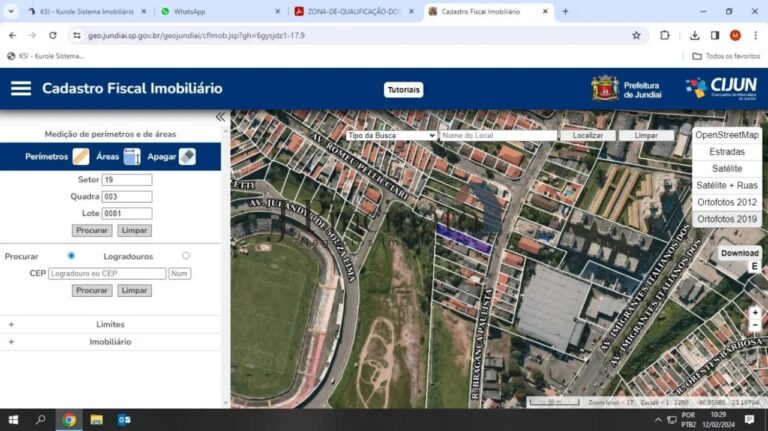The width and height of the screenshot is (768, 431).
Task: Open the tab search dropdown arrow
Action: (x=11, y=11)
